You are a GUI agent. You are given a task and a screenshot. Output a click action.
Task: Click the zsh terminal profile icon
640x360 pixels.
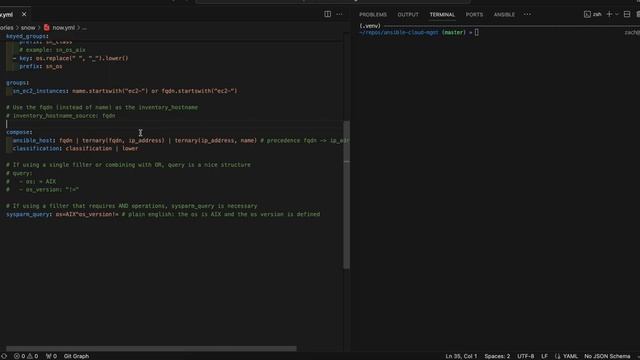tap(587, 14)
